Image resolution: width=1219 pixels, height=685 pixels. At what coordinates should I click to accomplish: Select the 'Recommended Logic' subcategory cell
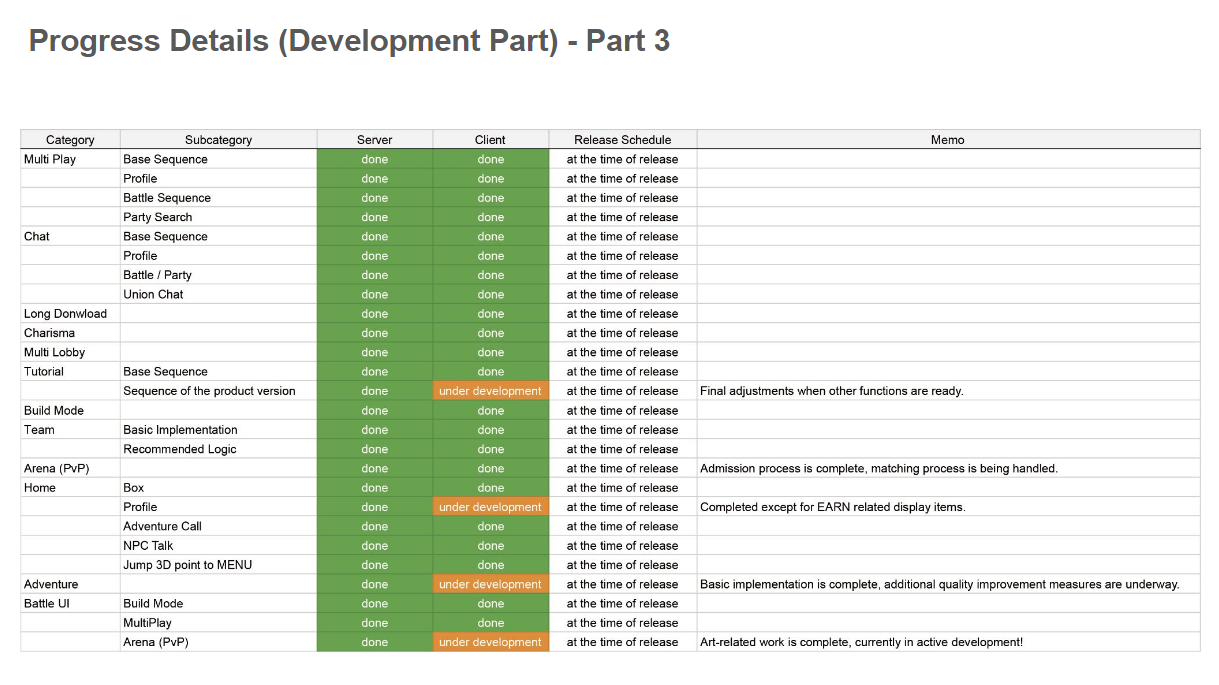pyautogui.click(x=218, y=449)
